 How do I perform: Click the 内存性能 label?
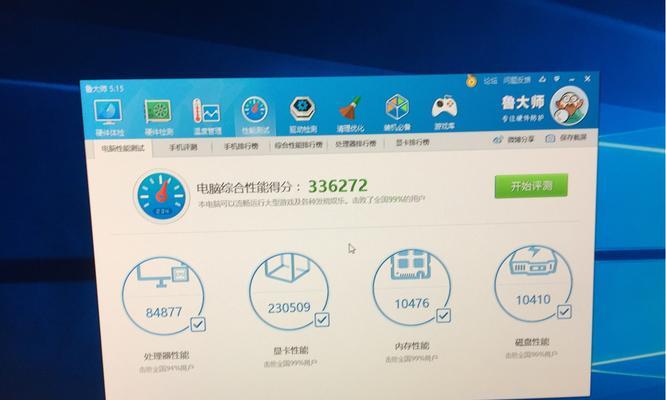[412, 346]
